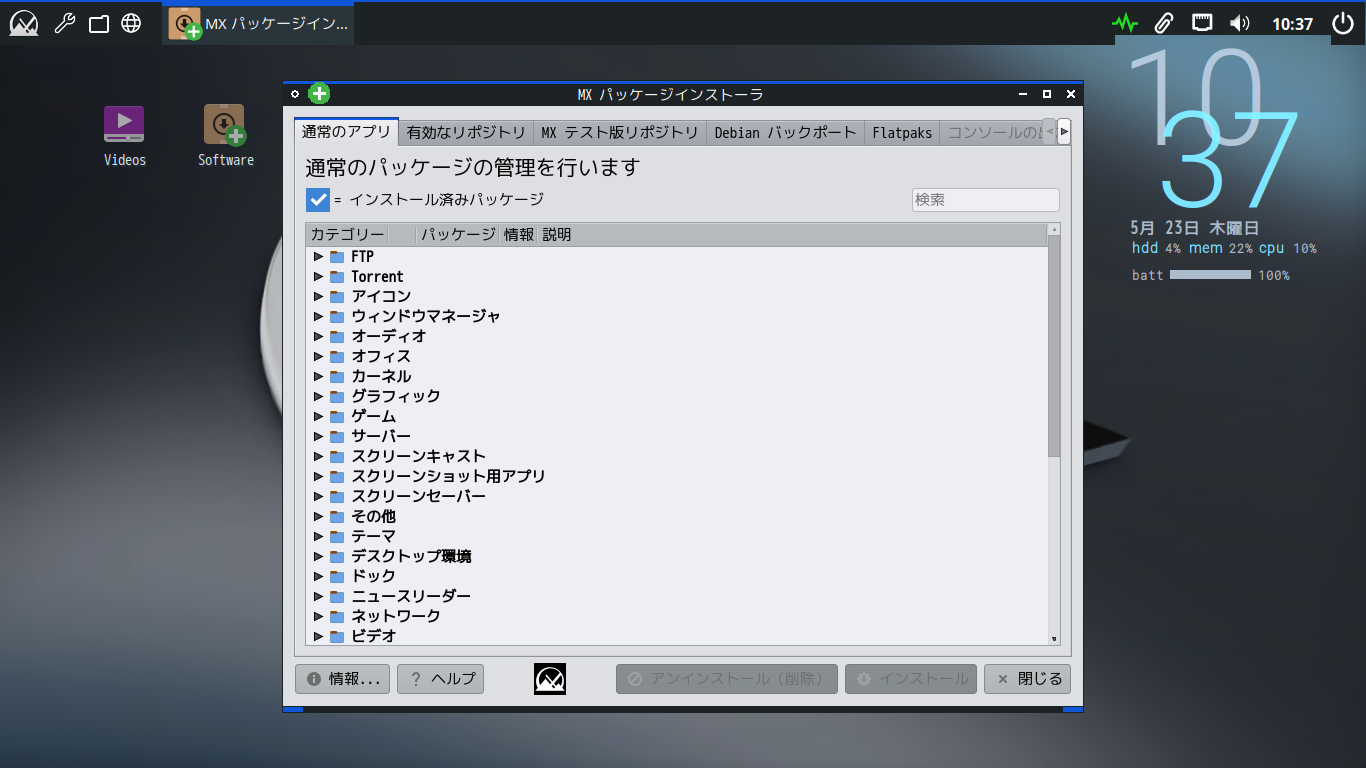The height and width of the screenshot is (768, 1366).
Task: Expand the グラフィック category arrow
Action: pyautogui.click(x=319, y=396)
